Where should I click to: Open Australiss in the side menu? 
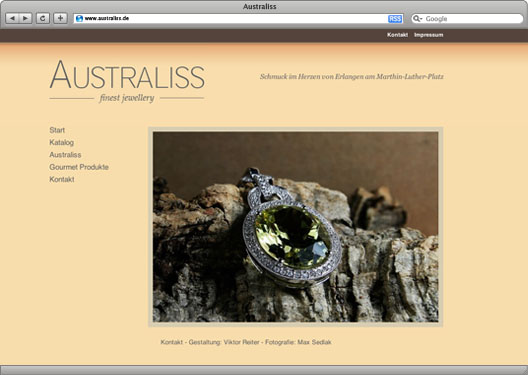pos(65,155)
